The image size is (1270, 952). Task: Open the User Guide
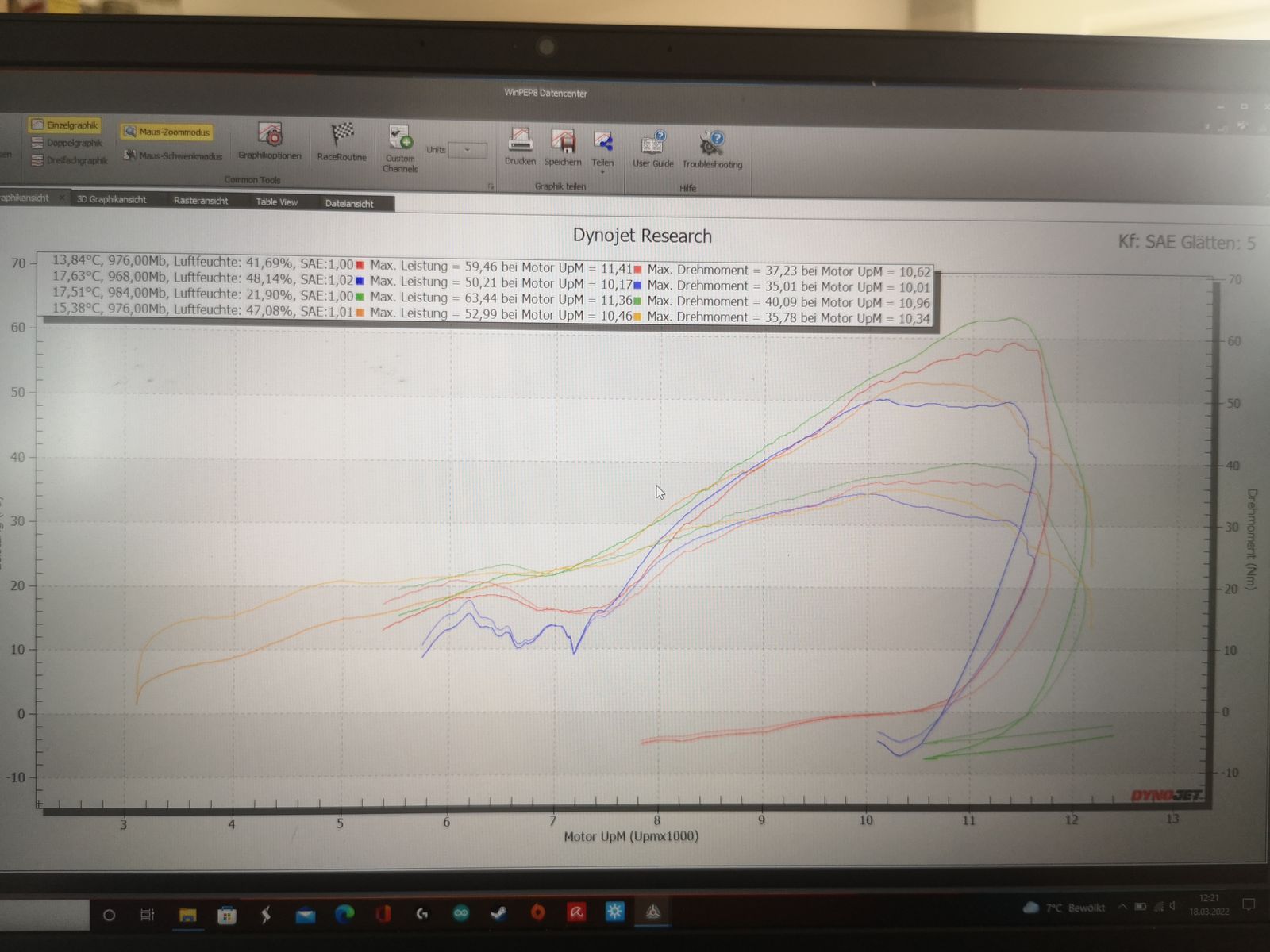(652, 149)
